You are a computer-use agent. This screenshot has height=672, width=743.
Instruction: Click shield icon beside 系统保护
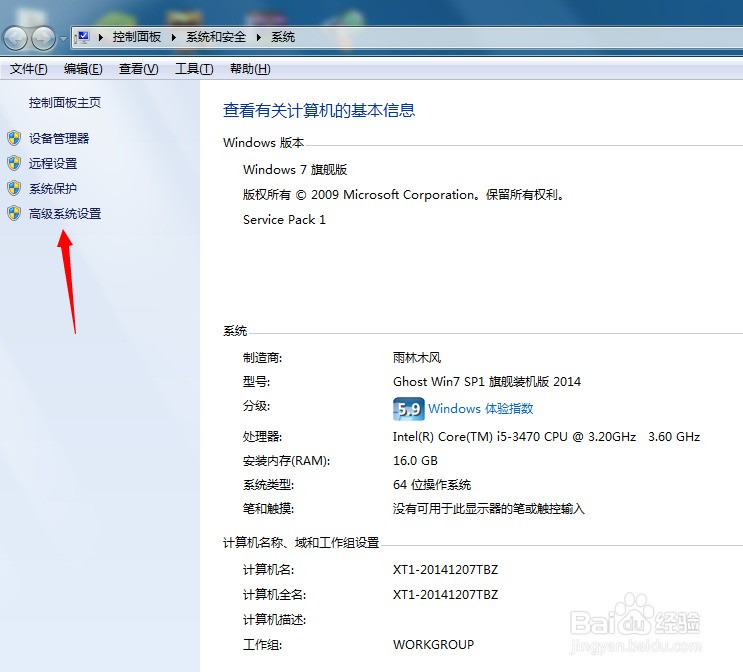coord(14,189)
